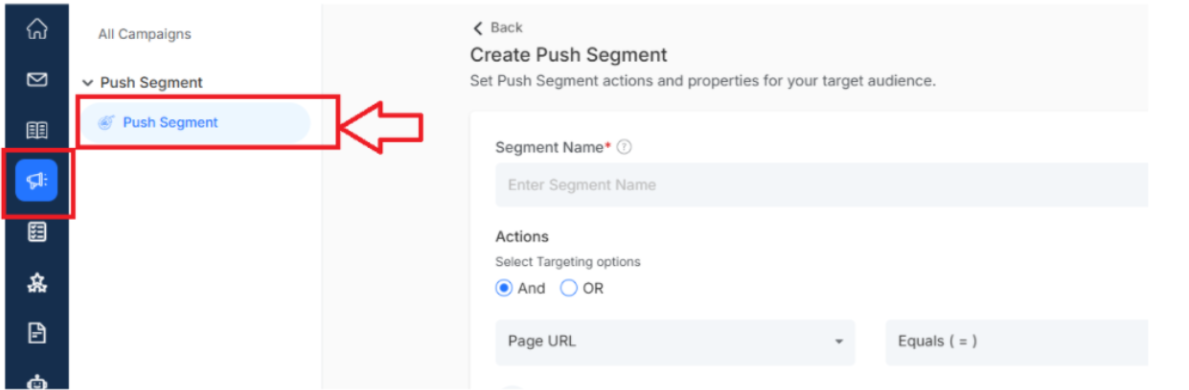Open the Page URL dropdown
The height and width of the screenshot is (390, 1189).
coord(675,342)
